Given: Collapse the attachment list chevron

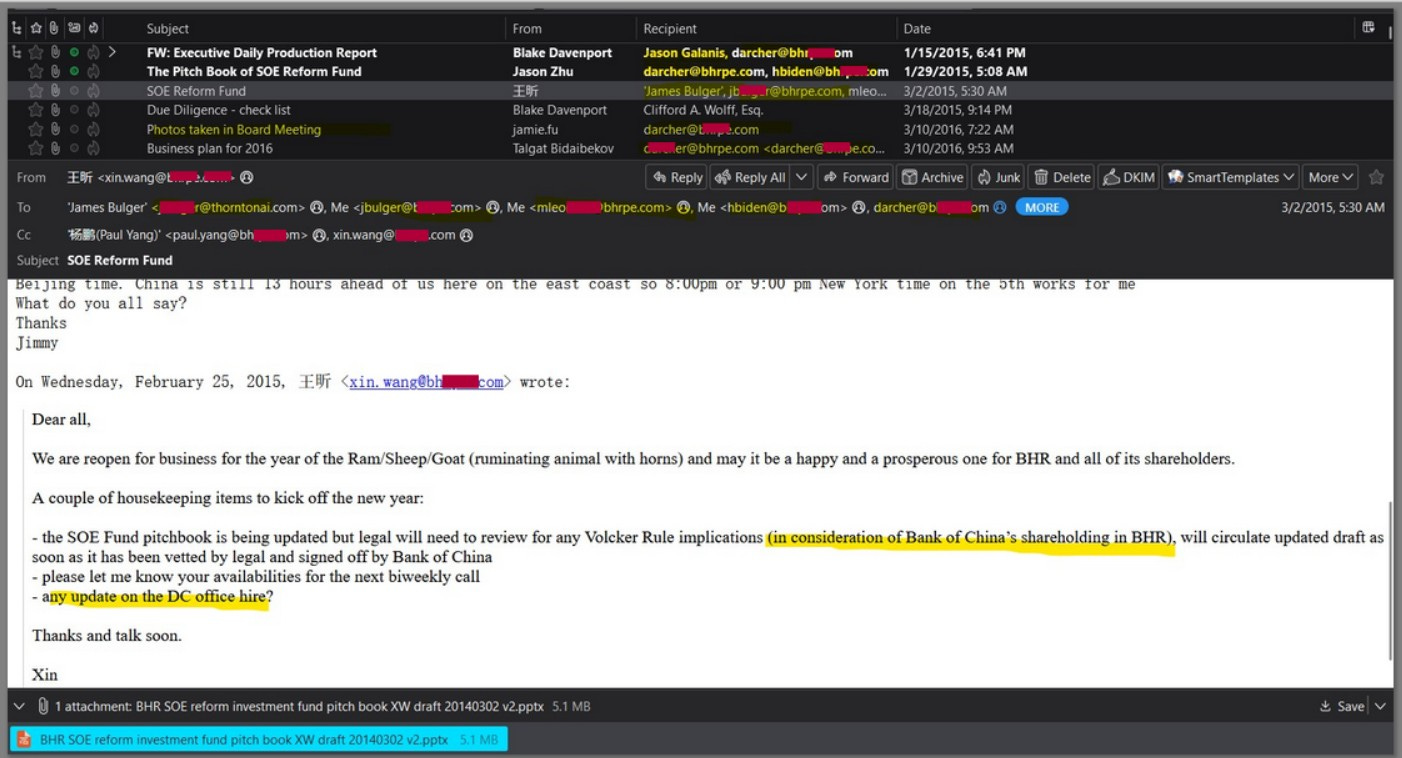Looking at the screenshot, I should click(x=20, y=706).
